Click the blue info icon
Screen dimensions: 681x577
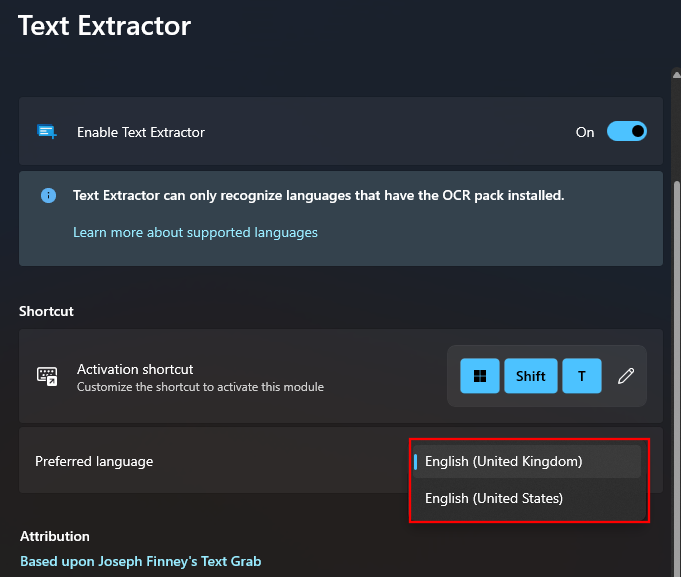(x=48, y=196)
